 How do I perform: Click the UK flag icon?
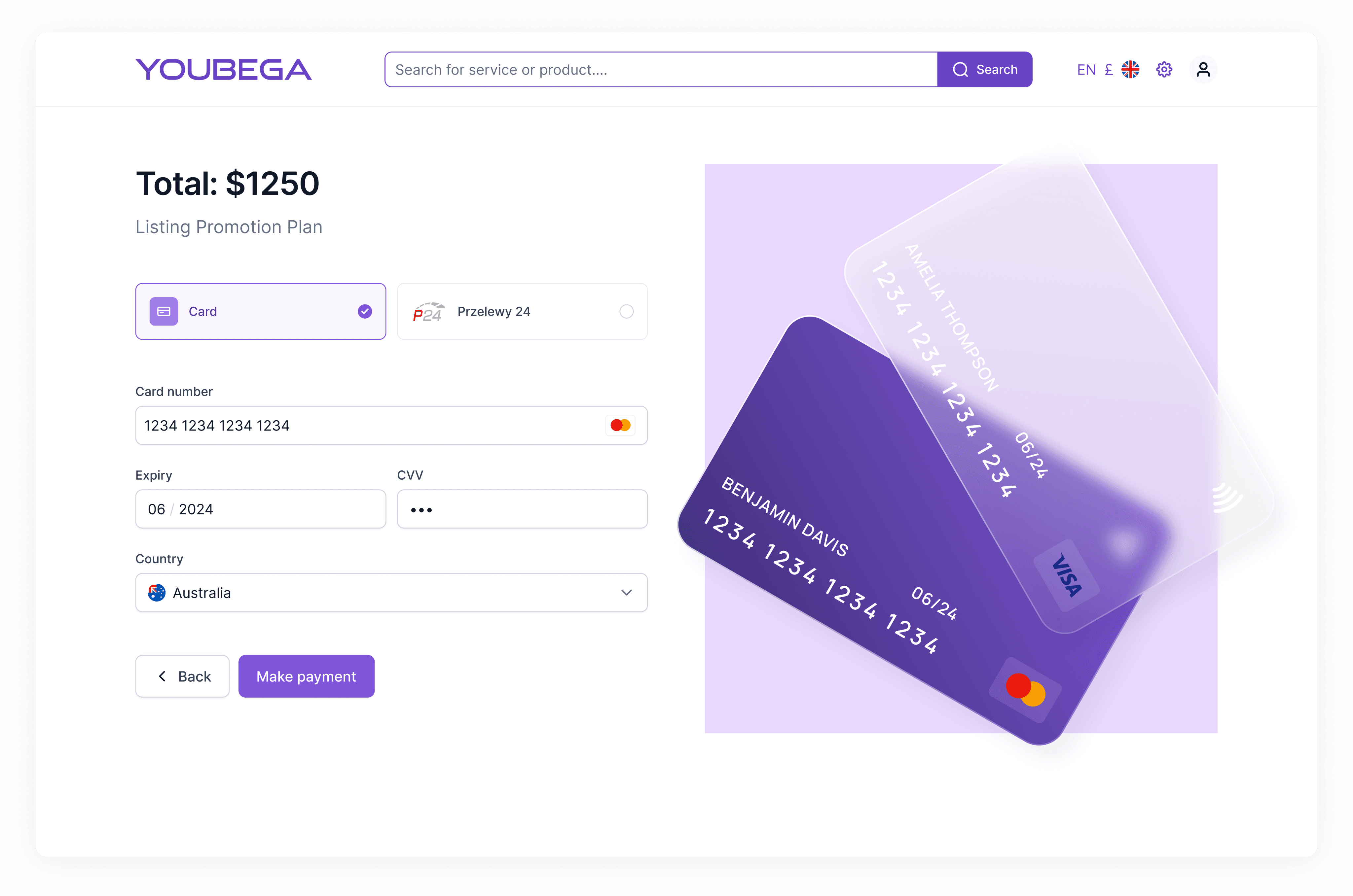pos(1130,70)
